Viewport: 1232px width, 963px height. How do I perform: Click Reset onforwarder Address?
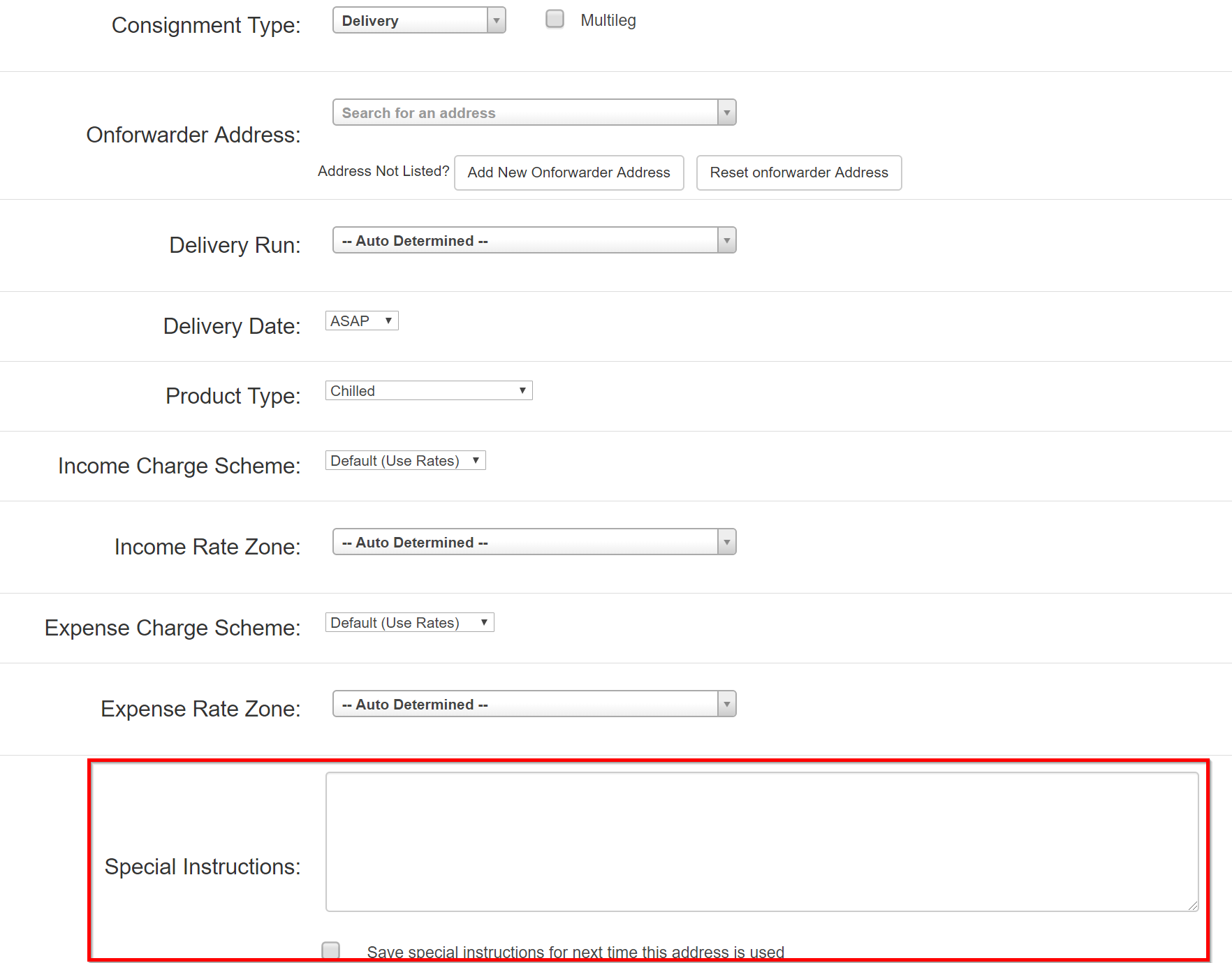click(x=798, y=172)
